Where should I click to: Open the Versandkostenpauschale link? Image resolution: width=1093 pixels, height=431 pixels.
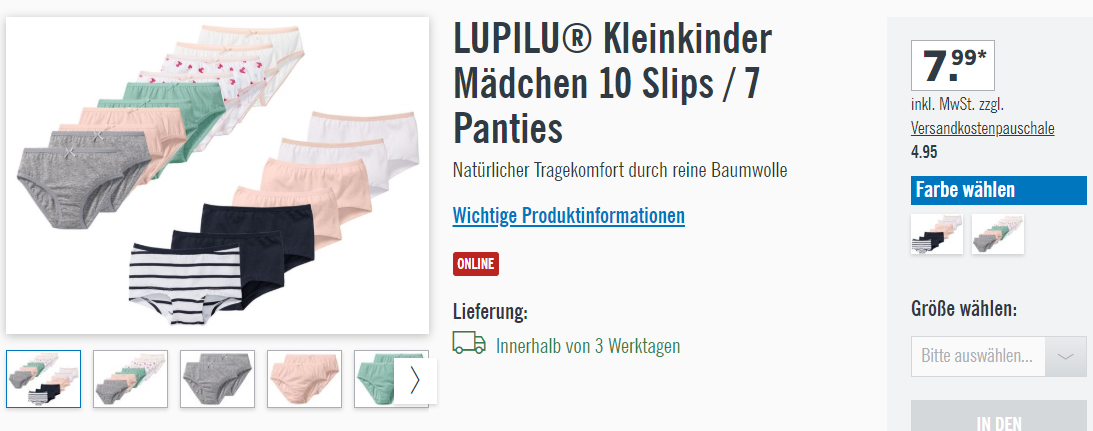click(982, 128)
